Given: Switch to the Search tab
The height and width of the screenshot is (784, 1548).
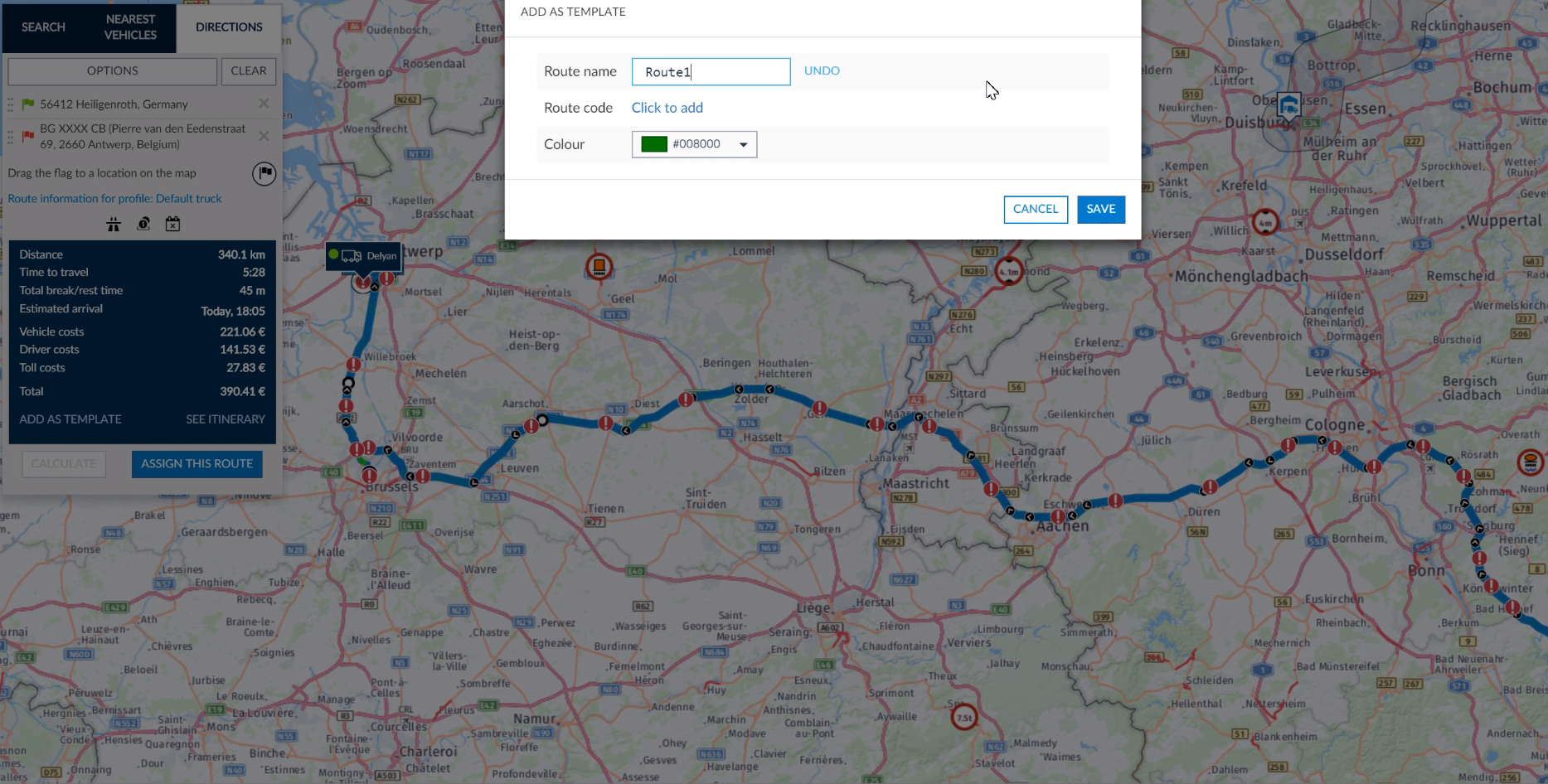Looking at the screenshot, I should (x=43, y=27).
